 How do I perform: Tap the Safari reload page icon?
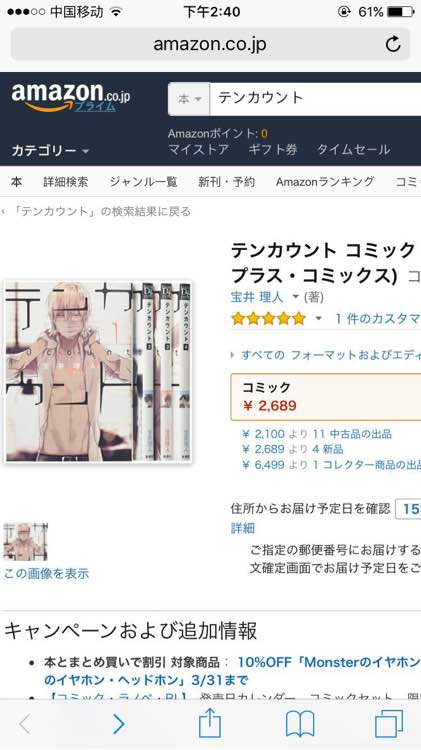point(393,44)
